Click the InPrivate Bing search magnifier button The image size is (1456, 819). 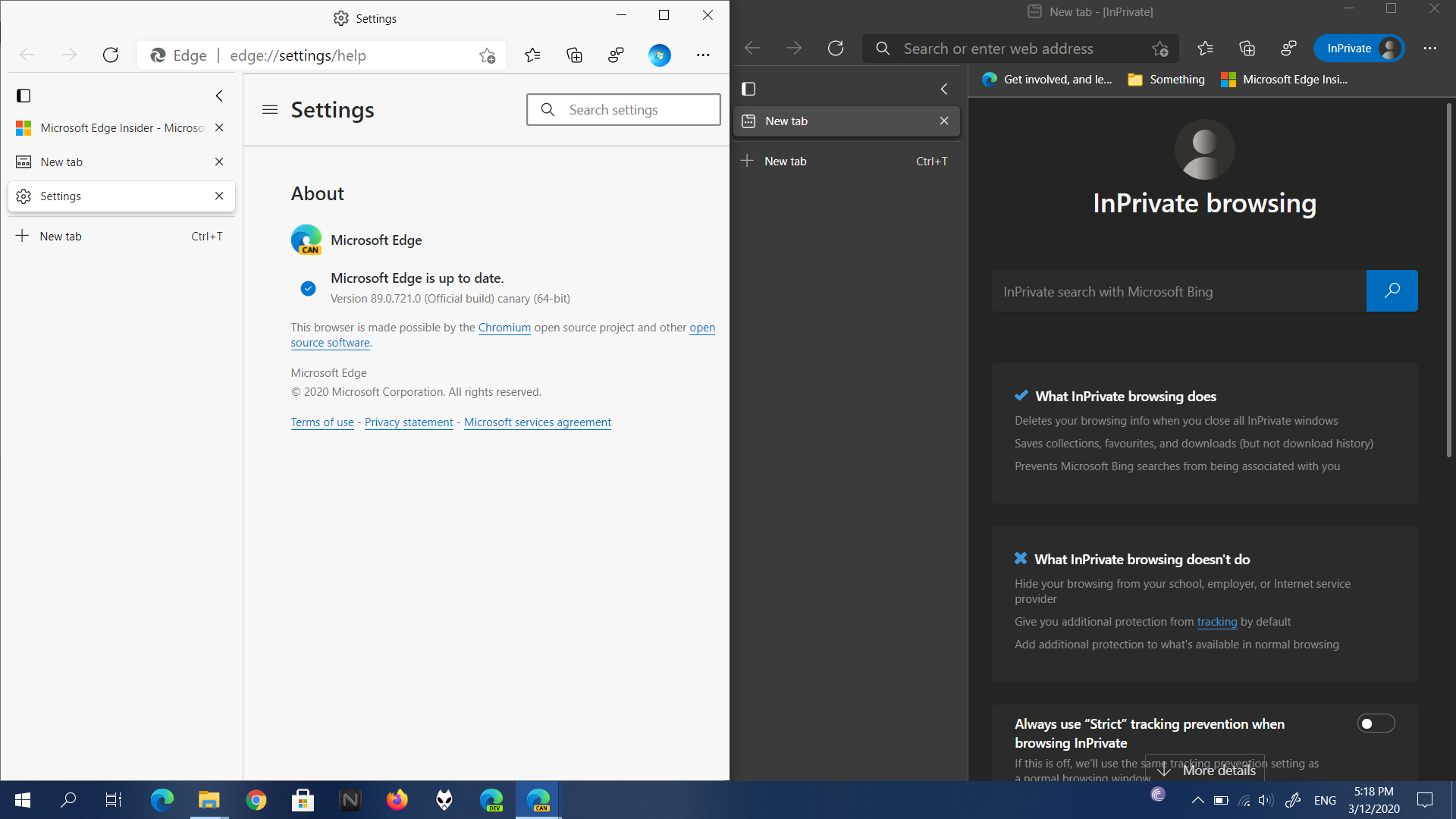click(x=1392, y=290)
